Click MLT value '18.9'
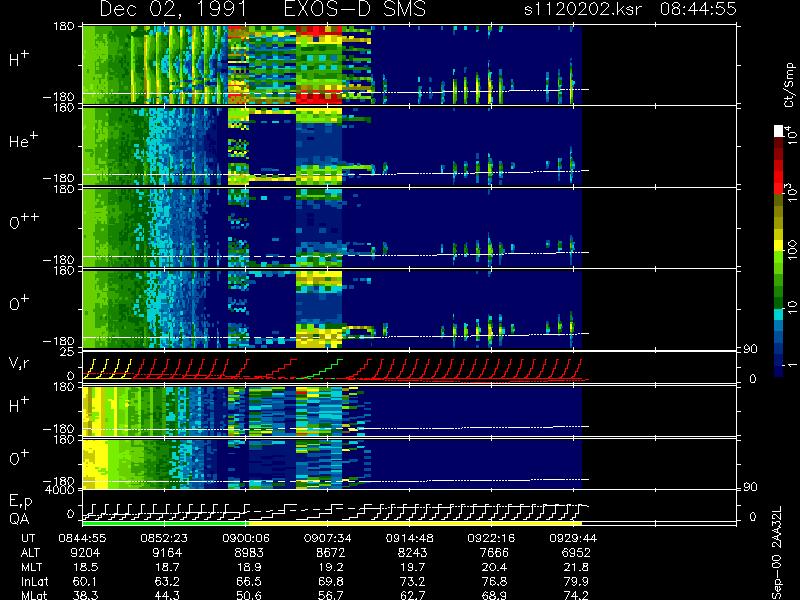 (x=249, y=567)
